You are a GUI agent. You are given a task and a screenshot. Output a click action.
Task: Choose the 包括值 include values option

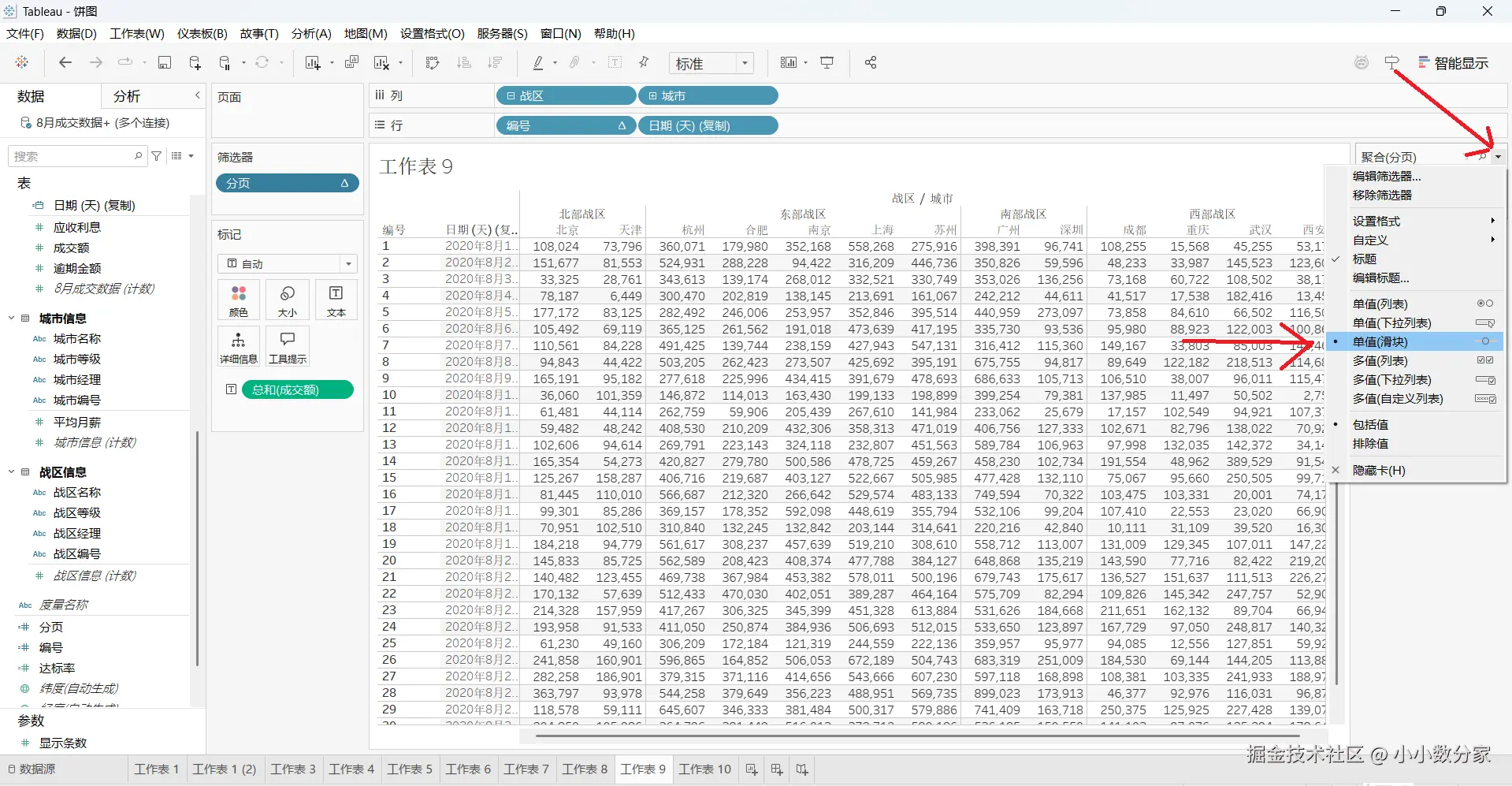1415,424
